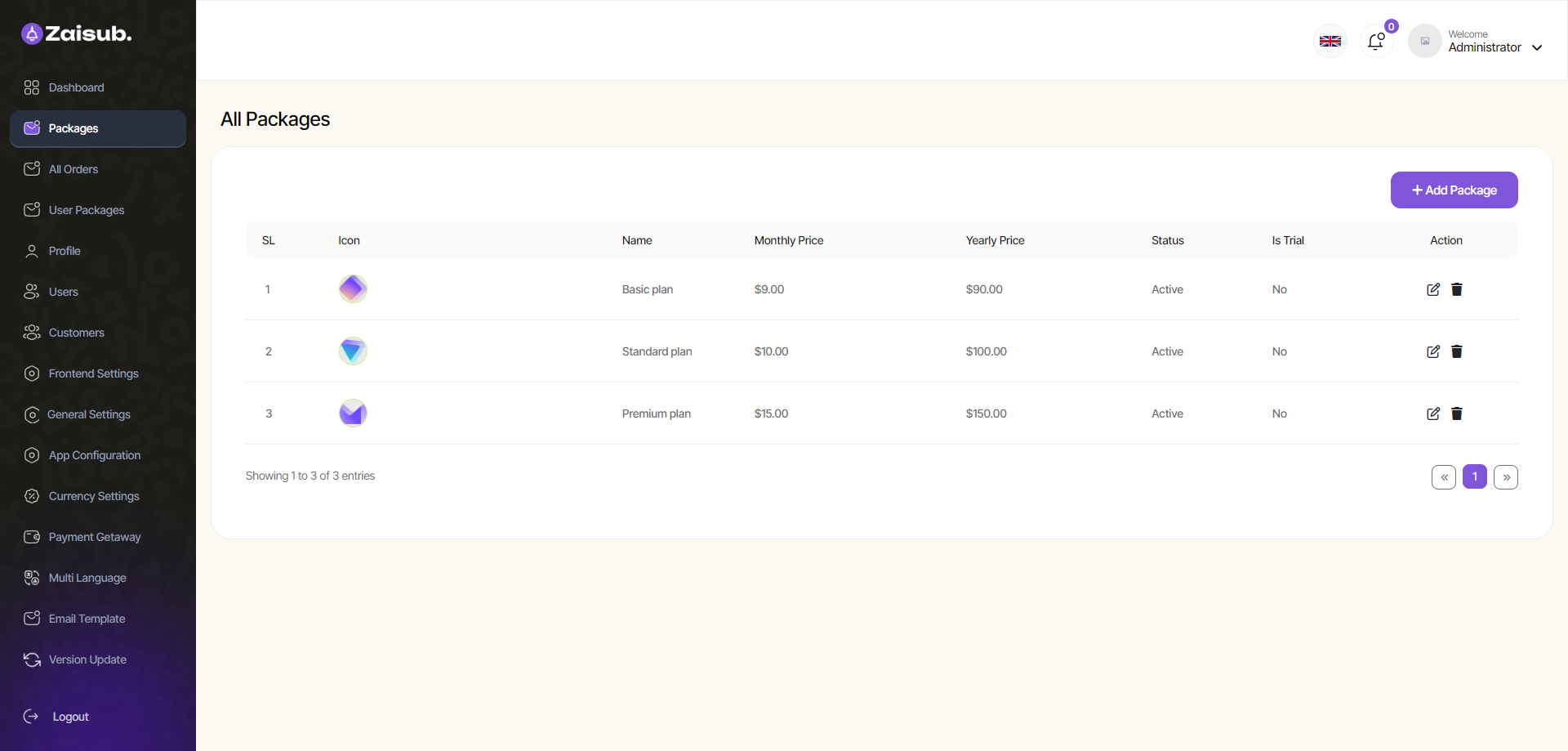Click the delete icon for Premium plan
This screenshot has width=1568, height=751.
click(x=1457, y=413)
